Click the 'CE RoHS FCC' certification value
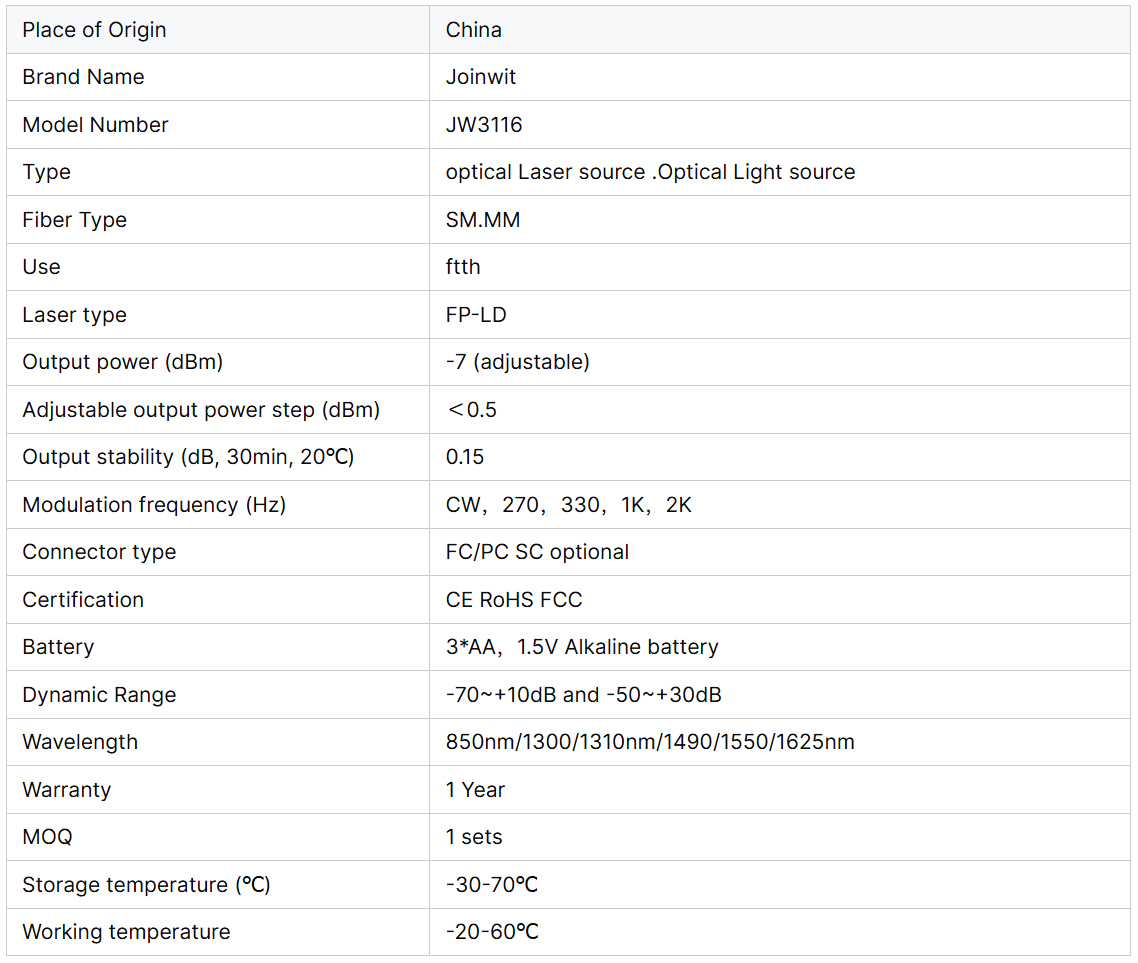This screenshot has height=963, width=1138. (514, 600)
